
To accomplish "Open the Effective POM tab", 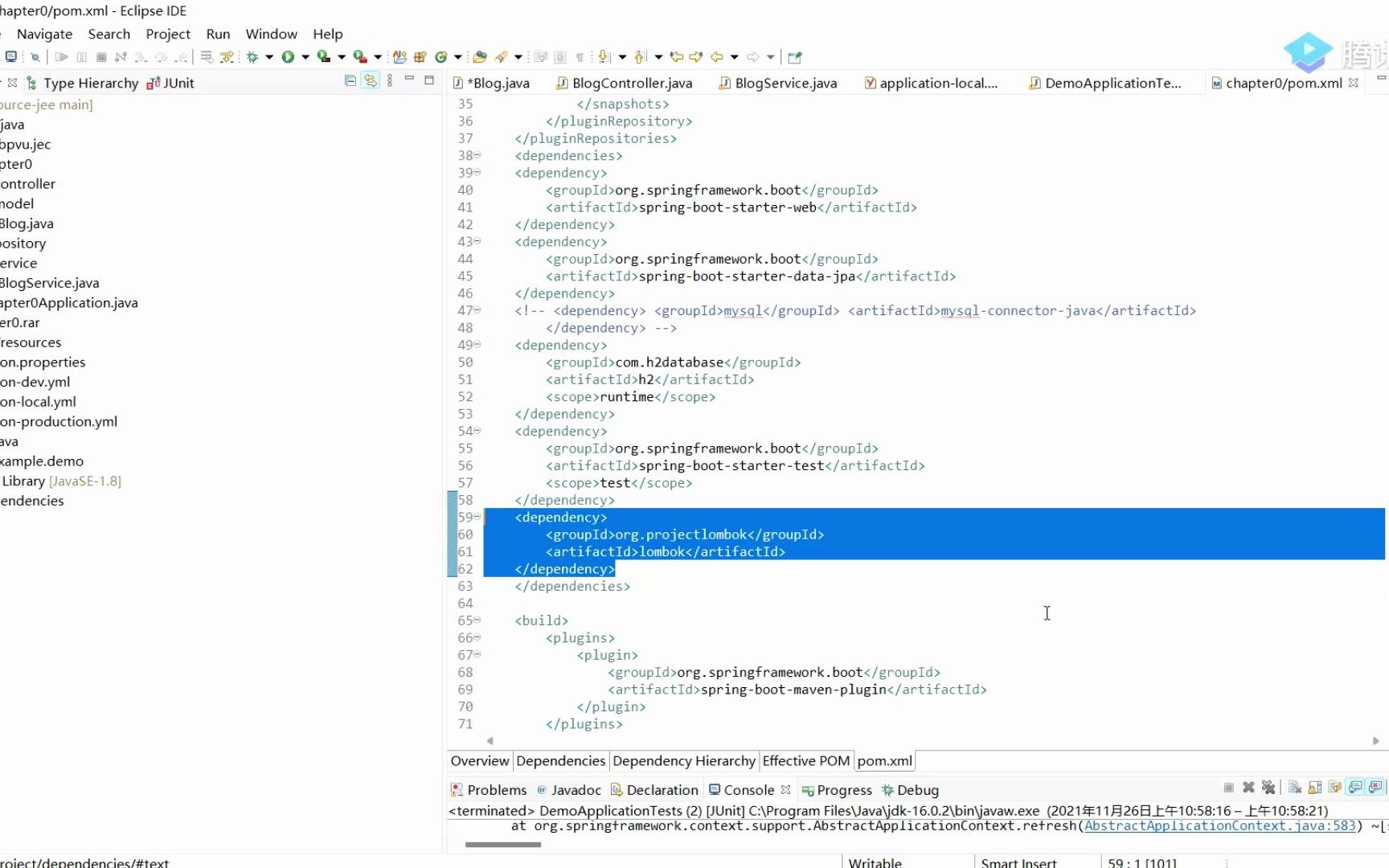I will click(x=805, y=760).
